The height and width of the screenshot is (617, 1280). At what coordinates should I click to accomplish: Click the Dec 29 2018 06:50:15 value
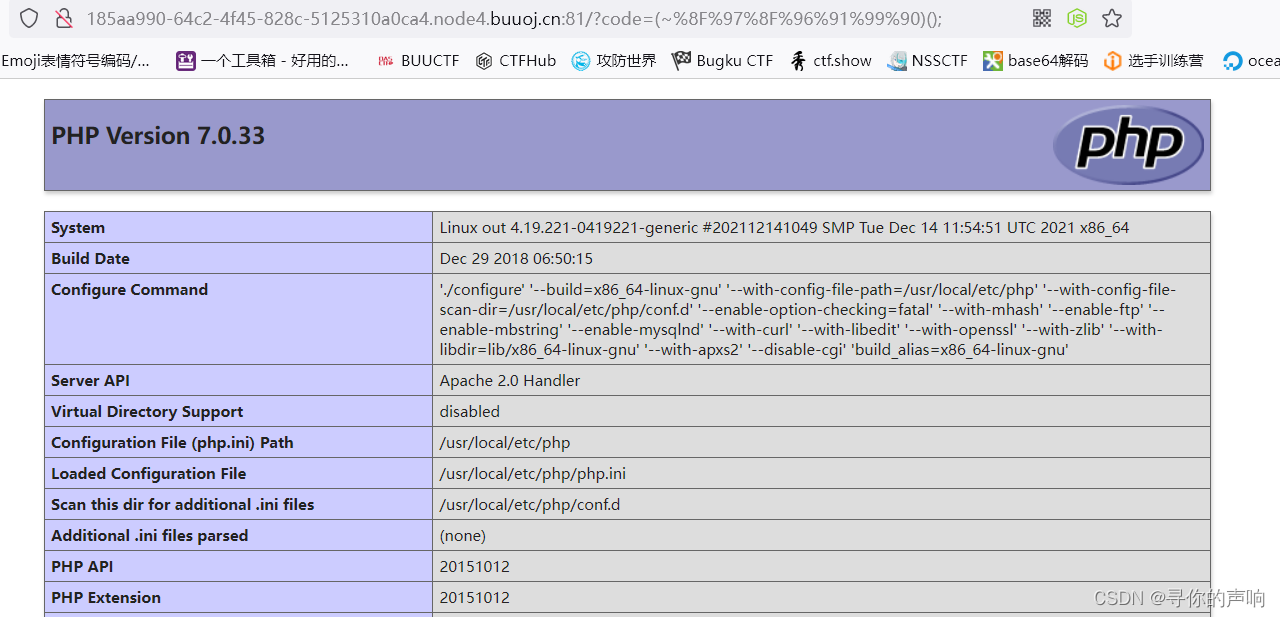(516, 259)
